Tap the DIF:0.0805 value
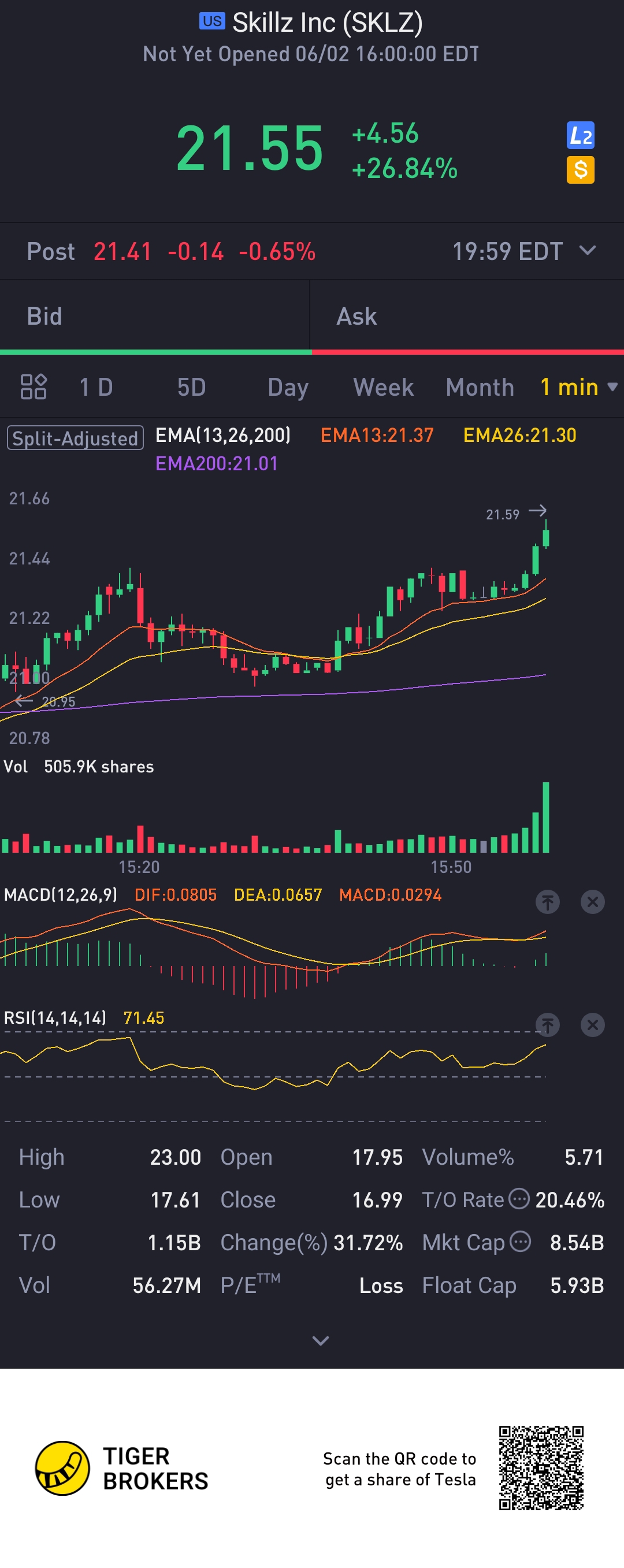Viewport: 624px width, 1568px height. 175,895
